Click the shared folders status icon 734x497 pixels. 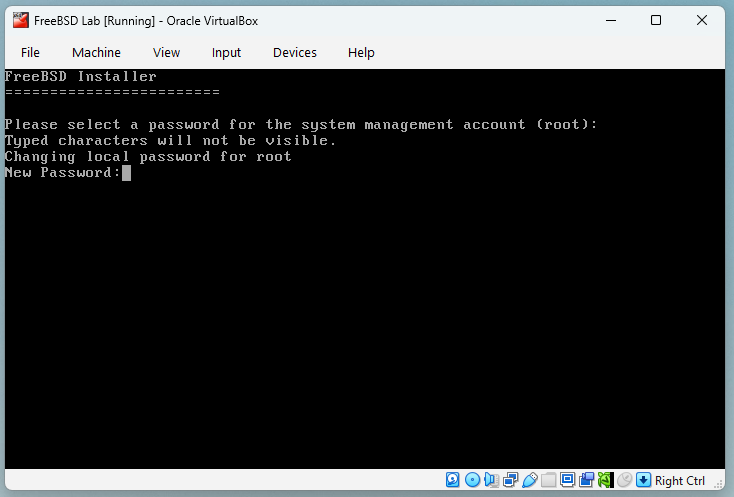[x=549, y=480]
